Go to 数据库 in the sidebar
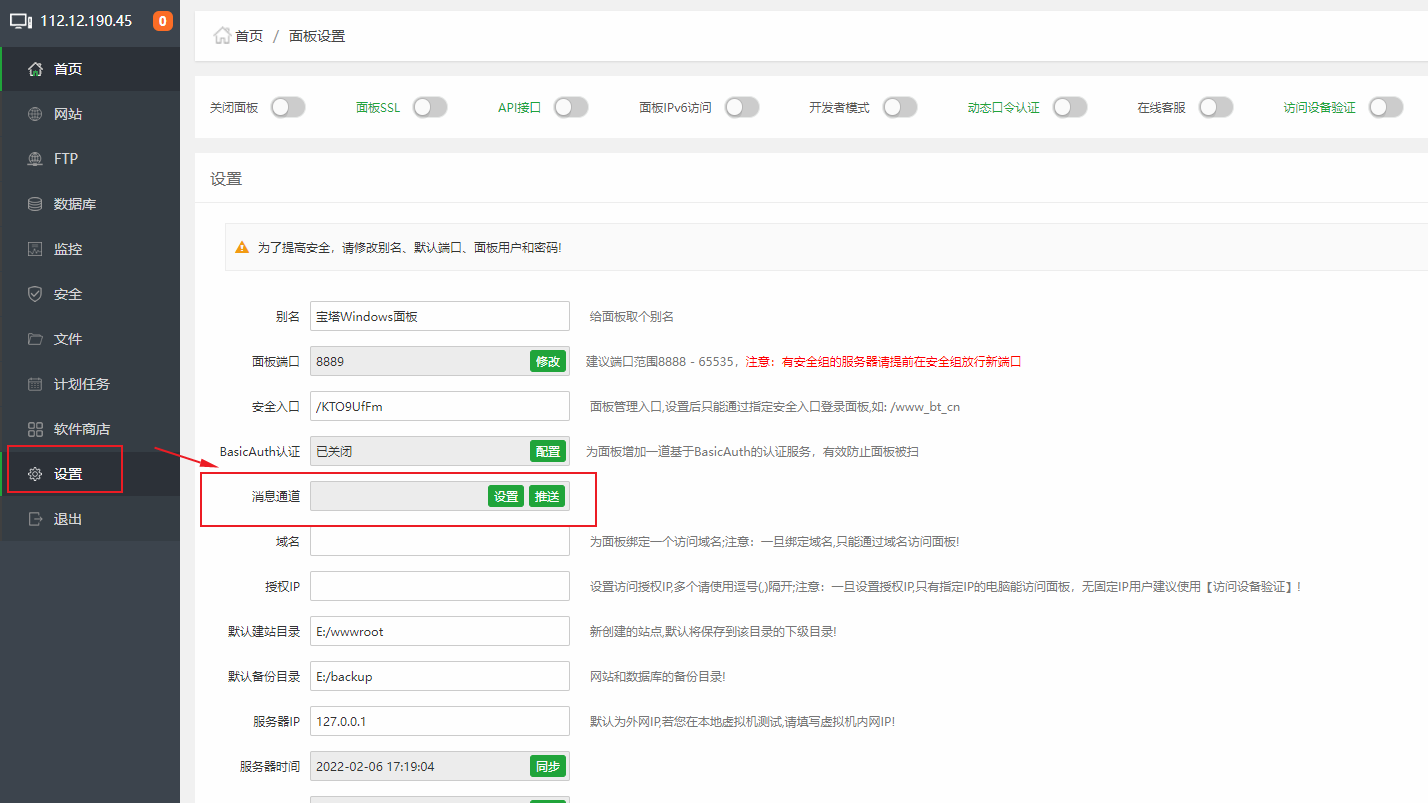 pos(90,204)
